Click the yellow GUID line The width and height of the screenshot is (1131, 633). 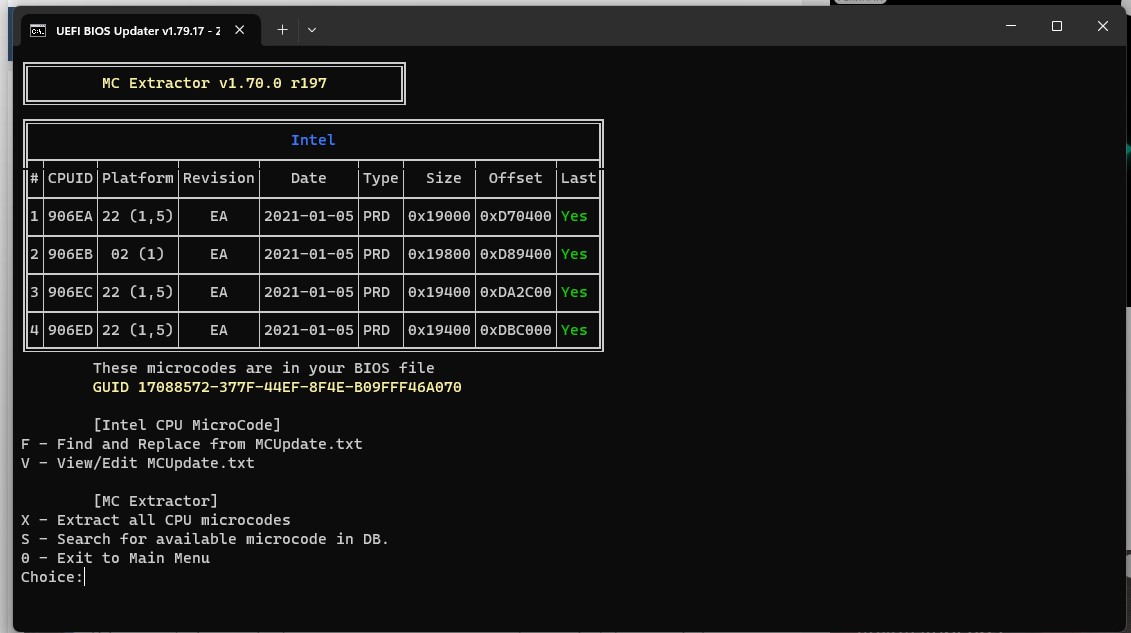[277, 387]
